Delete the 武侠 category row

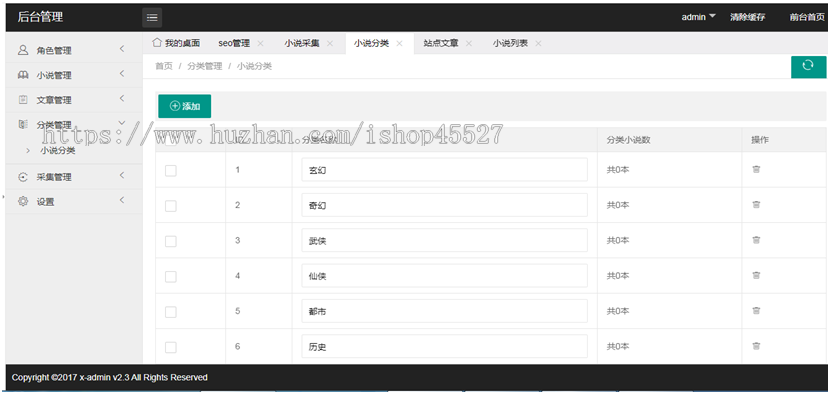[x=756, y=240]
